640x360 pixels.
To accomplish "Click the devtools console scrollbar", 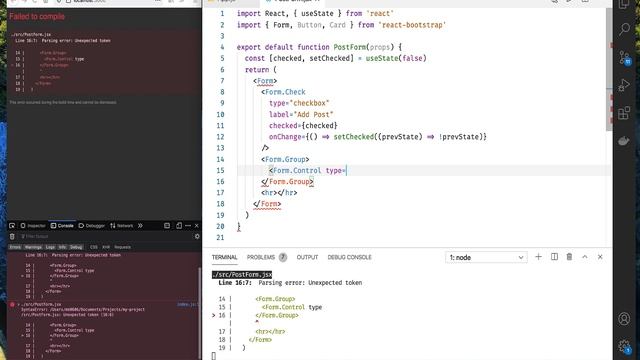I will point(199,312).
